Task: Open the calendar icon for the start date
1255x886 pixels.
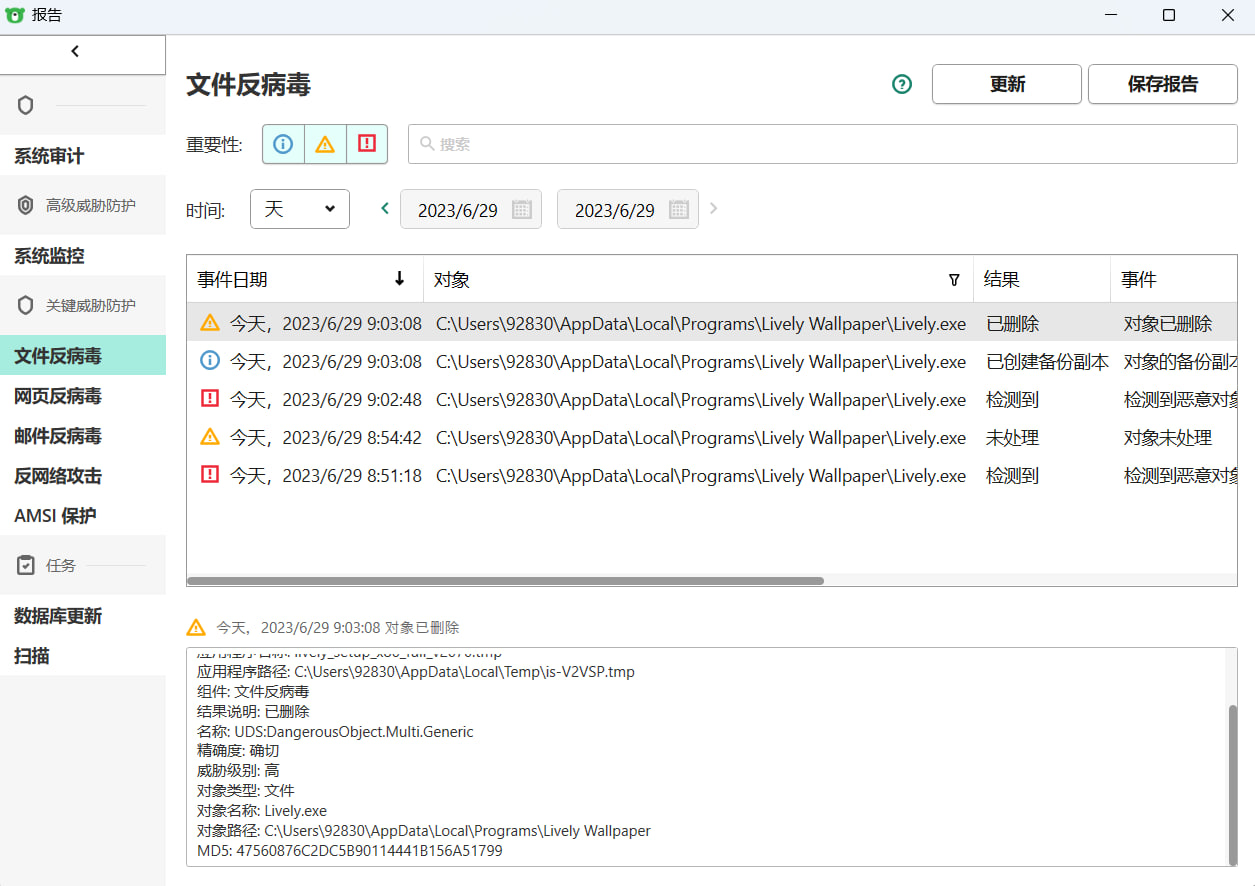Action: 521,209
